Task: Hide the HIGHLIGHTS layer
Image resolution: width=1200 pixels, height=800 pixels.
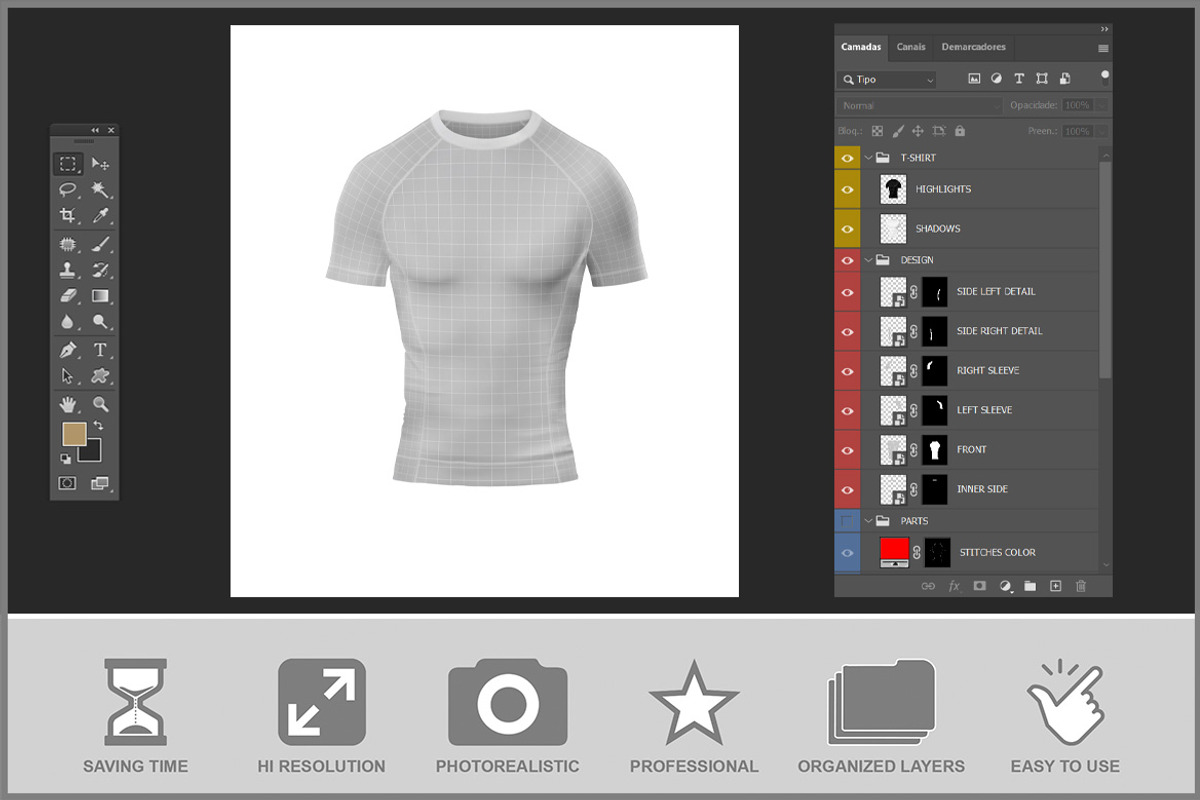Action: pos(847,189)
